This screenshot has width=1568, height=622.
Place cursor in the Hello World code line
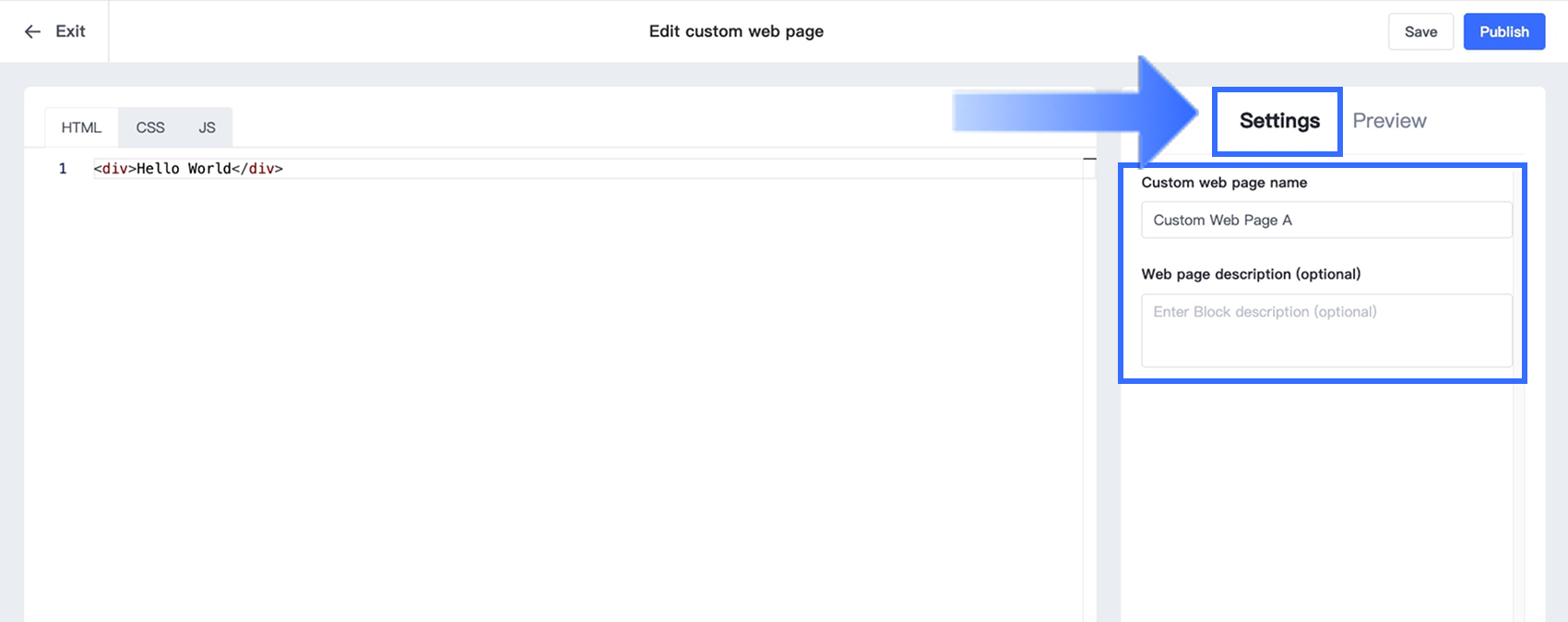click(x=188, y=169)
